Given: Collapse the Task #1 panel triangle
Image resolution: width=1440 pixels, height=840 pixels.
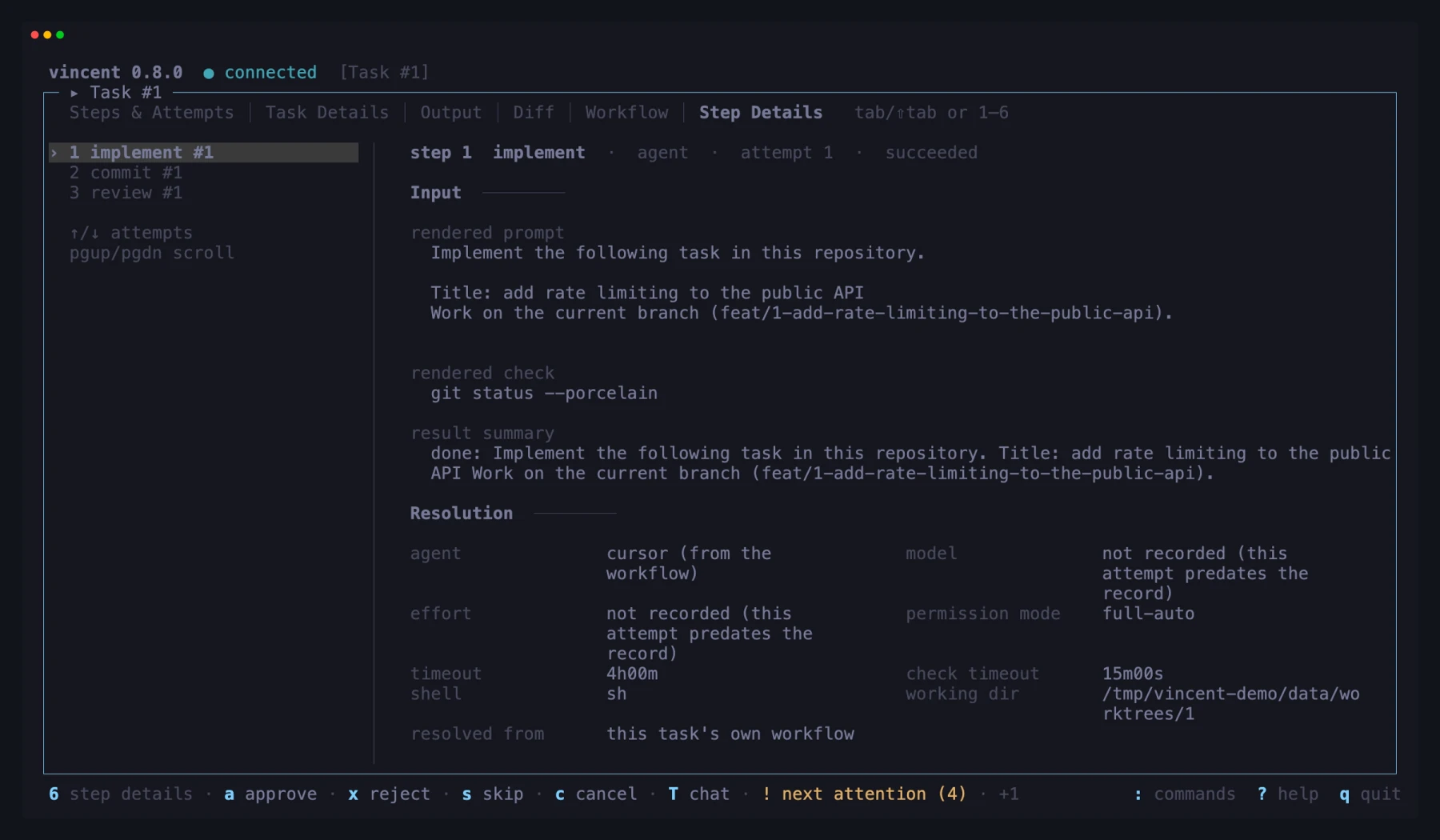Looking at the screenshot, I should pos(74,93).
